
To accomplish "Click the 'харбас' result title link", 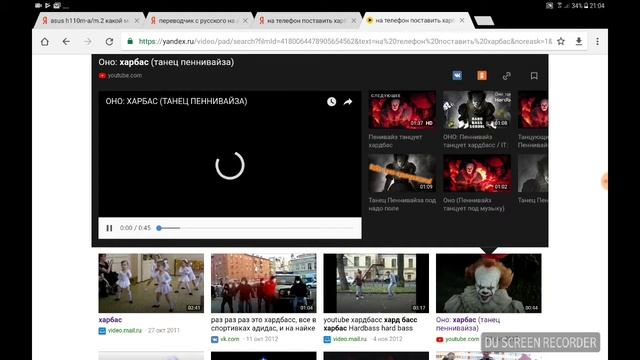I will click(x=110, y=320).
